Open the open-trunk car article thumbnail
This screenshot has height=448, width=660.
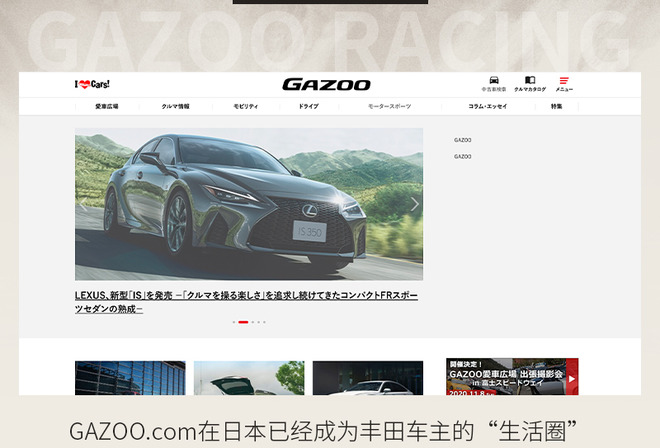(x=249, y=378)
